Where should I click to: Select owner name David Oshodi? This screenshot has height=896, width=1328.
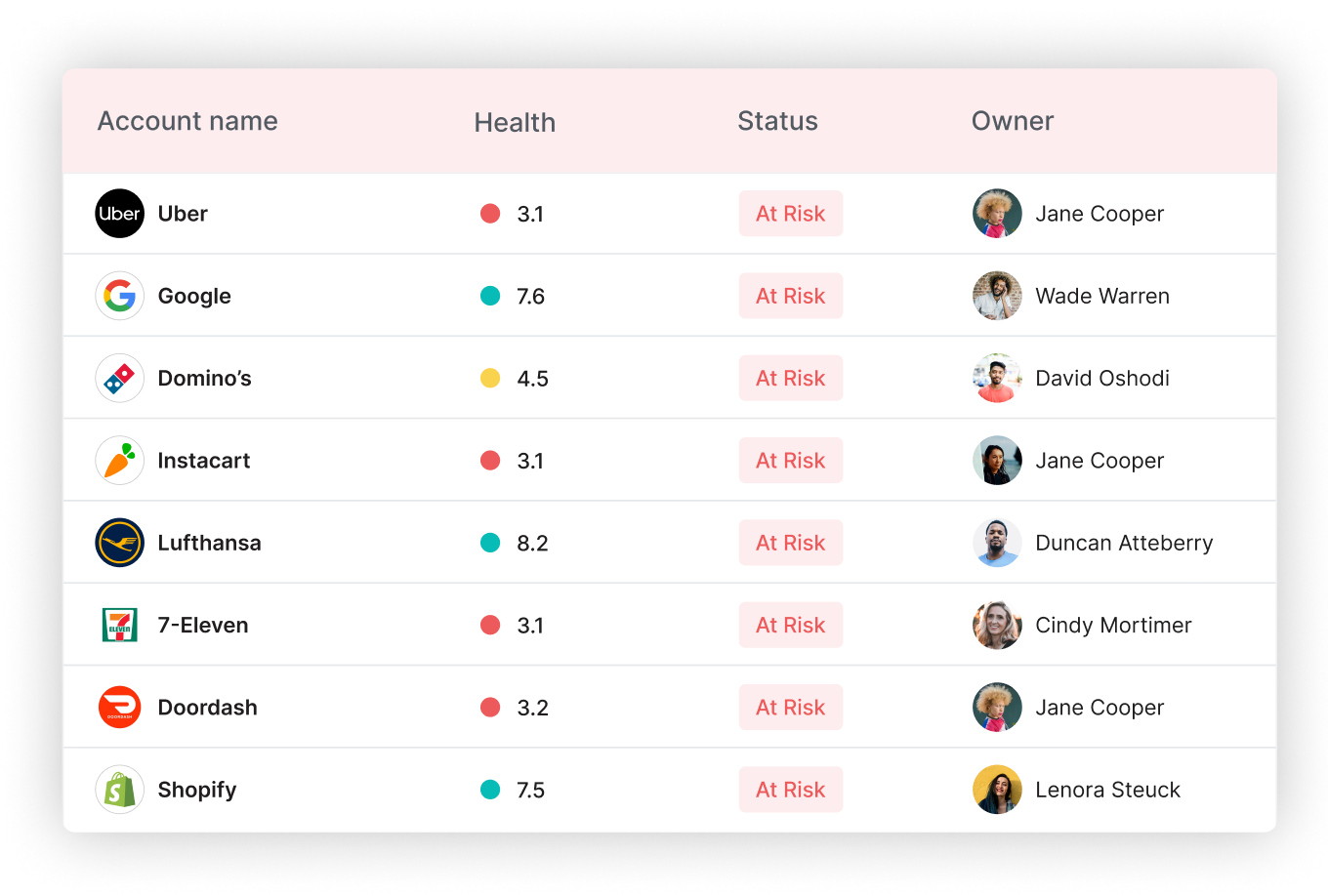coord(1102,378)
